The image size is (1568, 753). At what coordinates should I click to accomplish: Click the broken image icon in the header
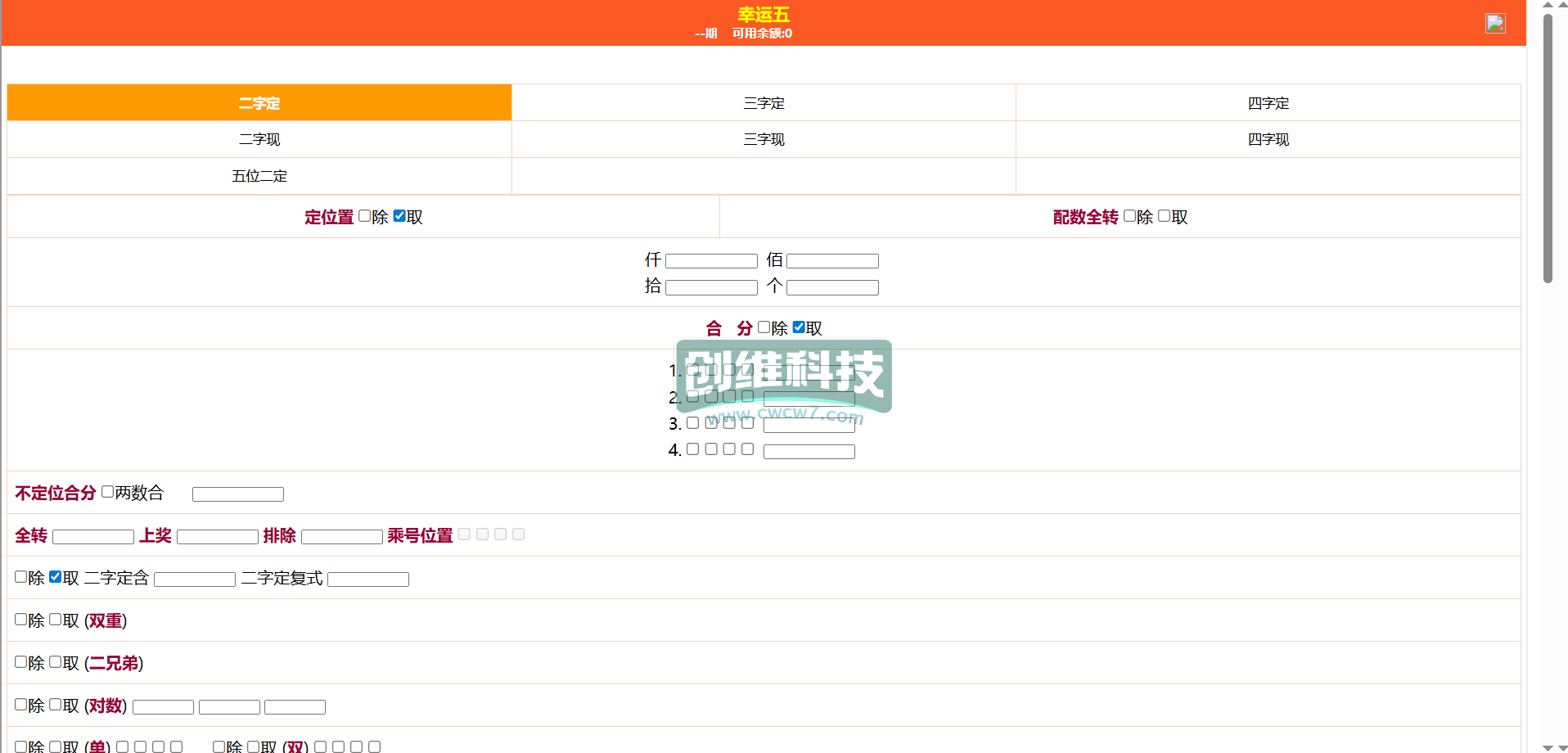coord(1495,23)
